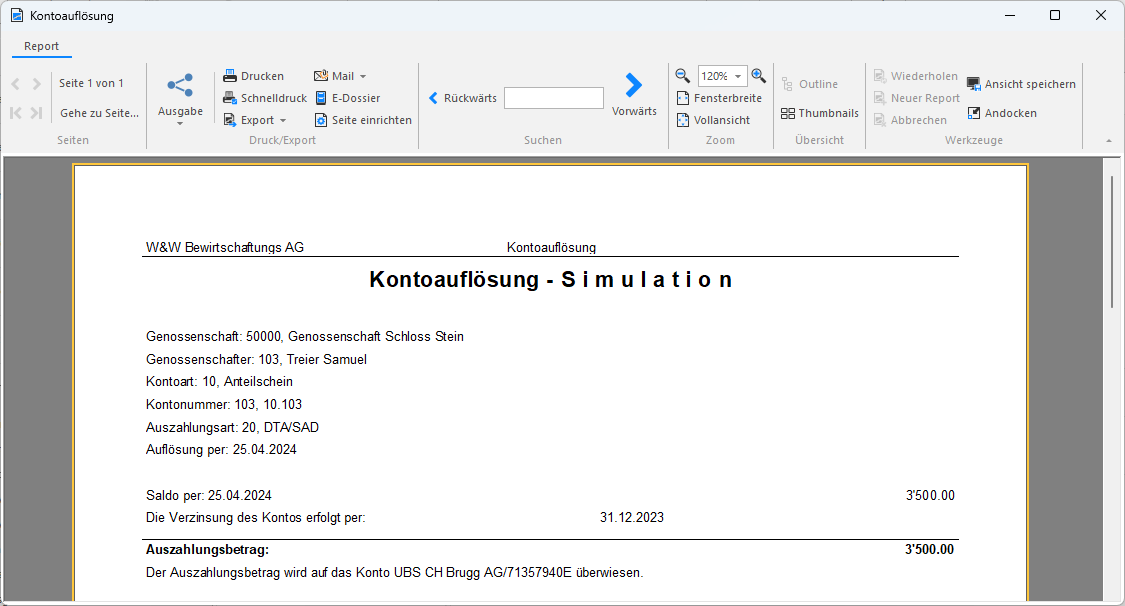
Task: Click the Mail envelope icon
Action: [321, 75]
